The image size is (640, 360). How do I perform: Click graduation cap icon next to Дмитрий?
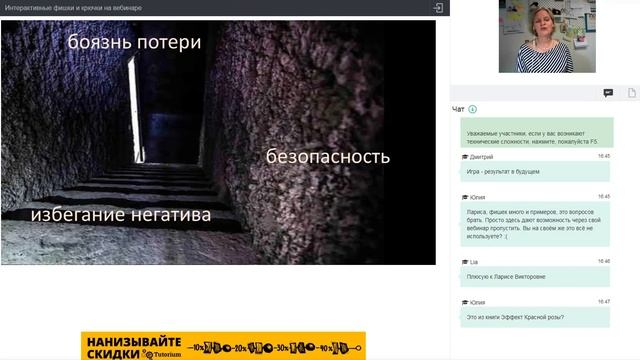(x=465, y=157)
